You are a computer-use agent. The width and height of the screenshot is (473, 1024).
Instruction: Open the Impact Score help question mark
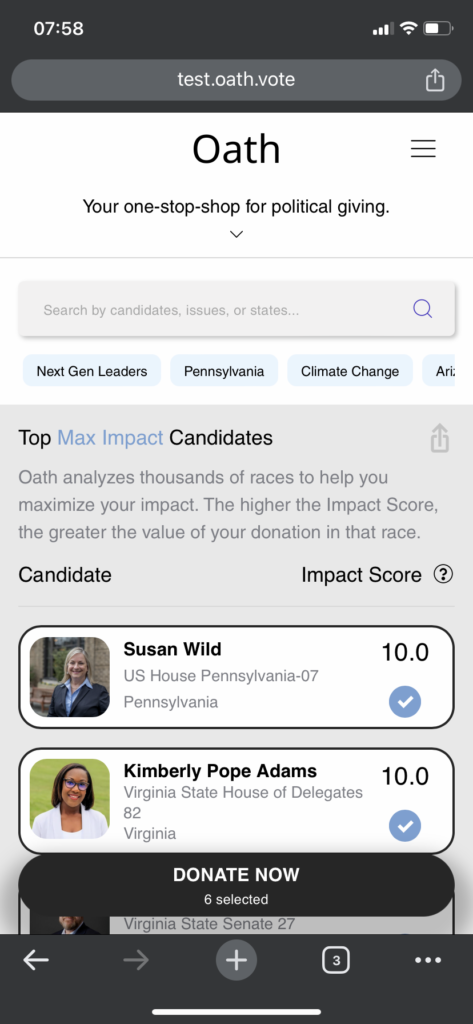point(443,575)
